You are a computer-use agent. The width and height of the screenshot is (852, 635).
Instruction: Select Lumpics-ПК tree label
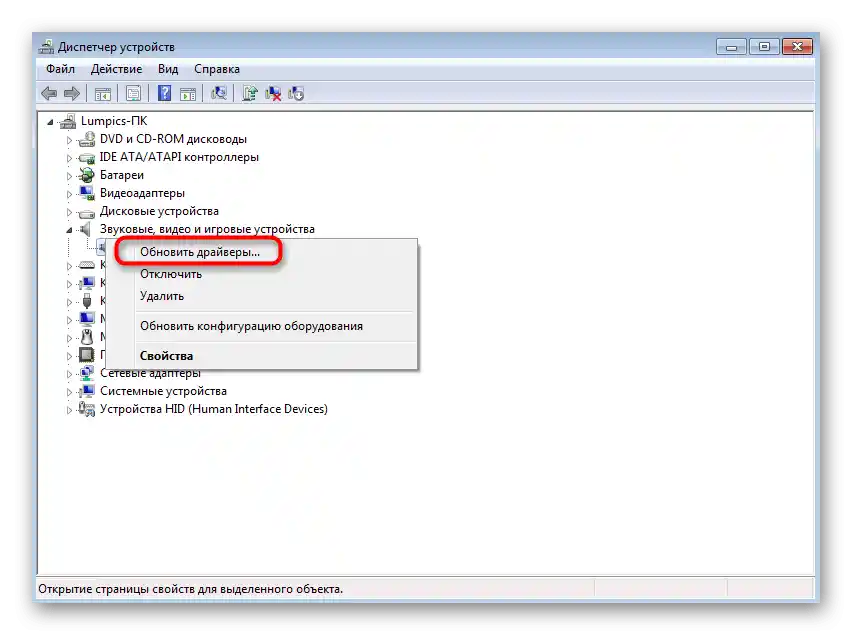[x=114, y=121]
